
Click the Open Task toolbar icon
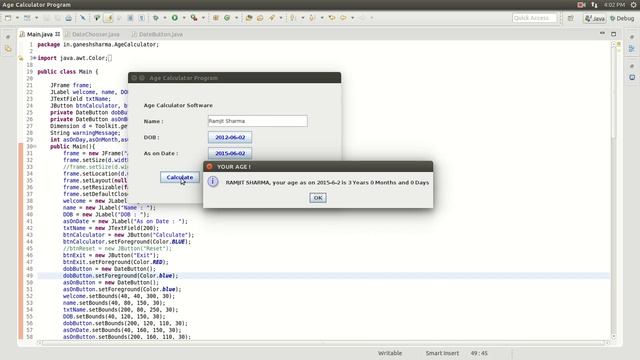(260, 18)
